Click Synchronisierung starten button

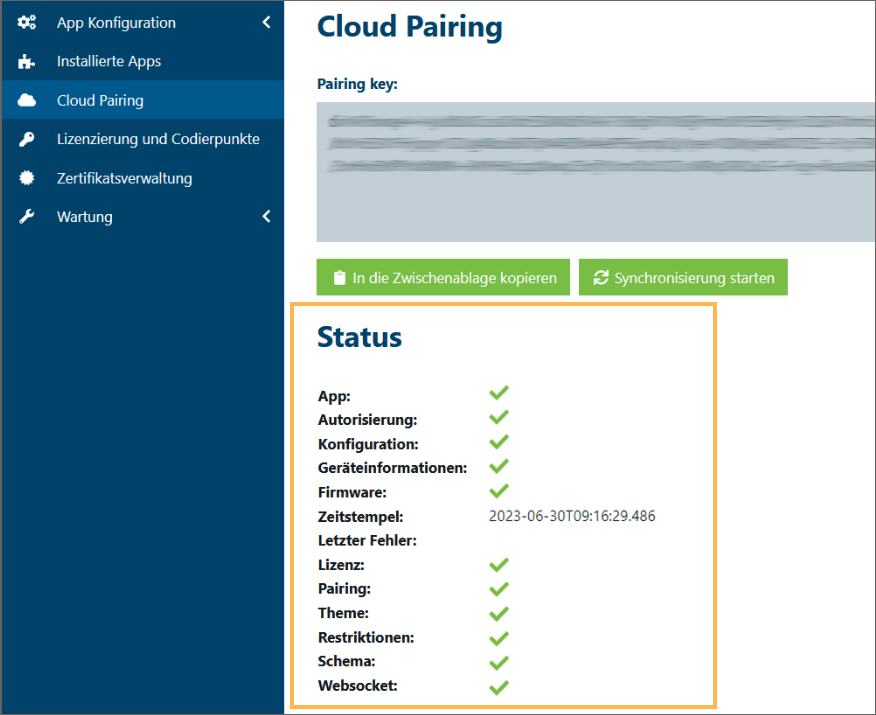tap(683, 277)
